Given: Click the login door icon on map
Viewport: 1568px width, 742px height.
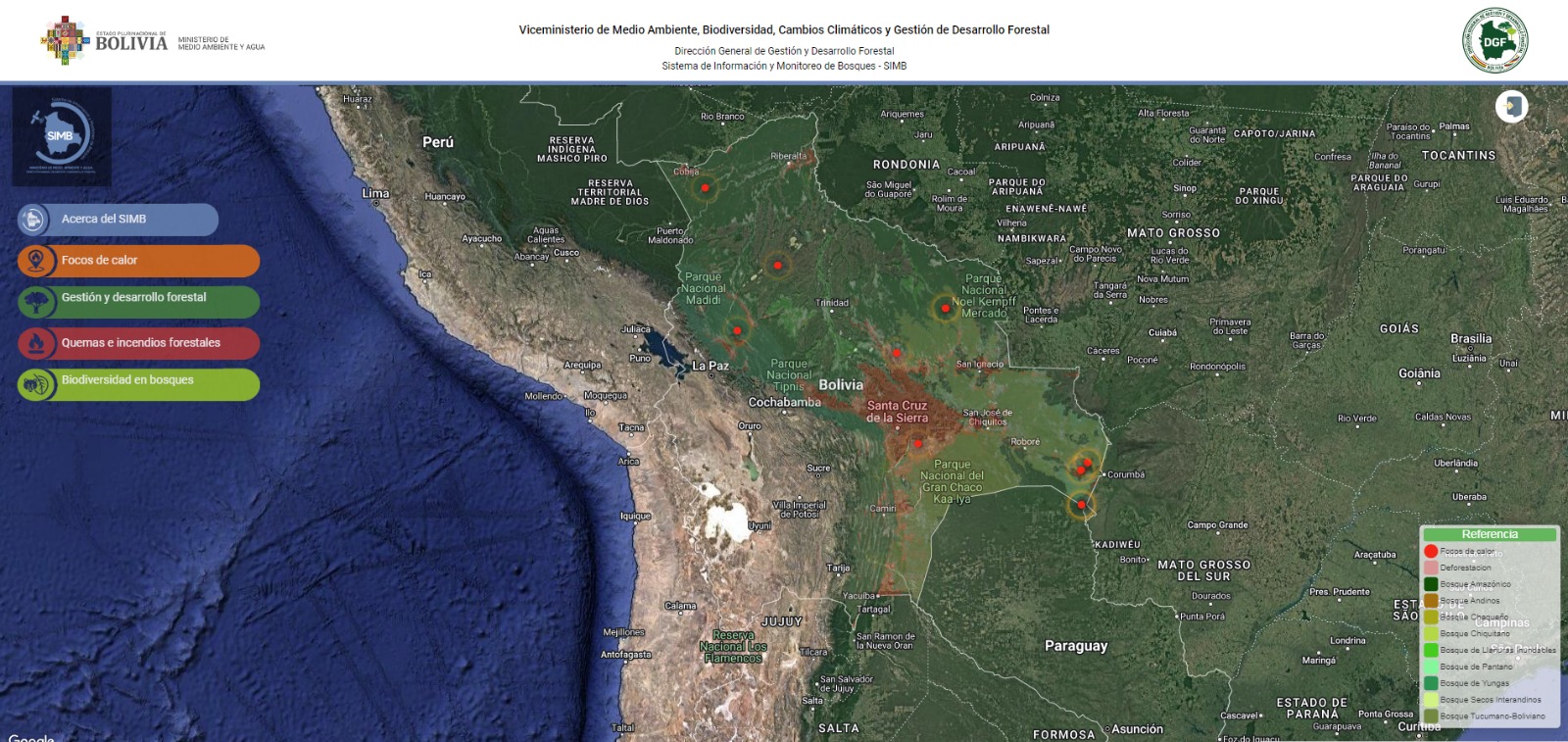Looking at the screenshot, I should [1511, 107].
